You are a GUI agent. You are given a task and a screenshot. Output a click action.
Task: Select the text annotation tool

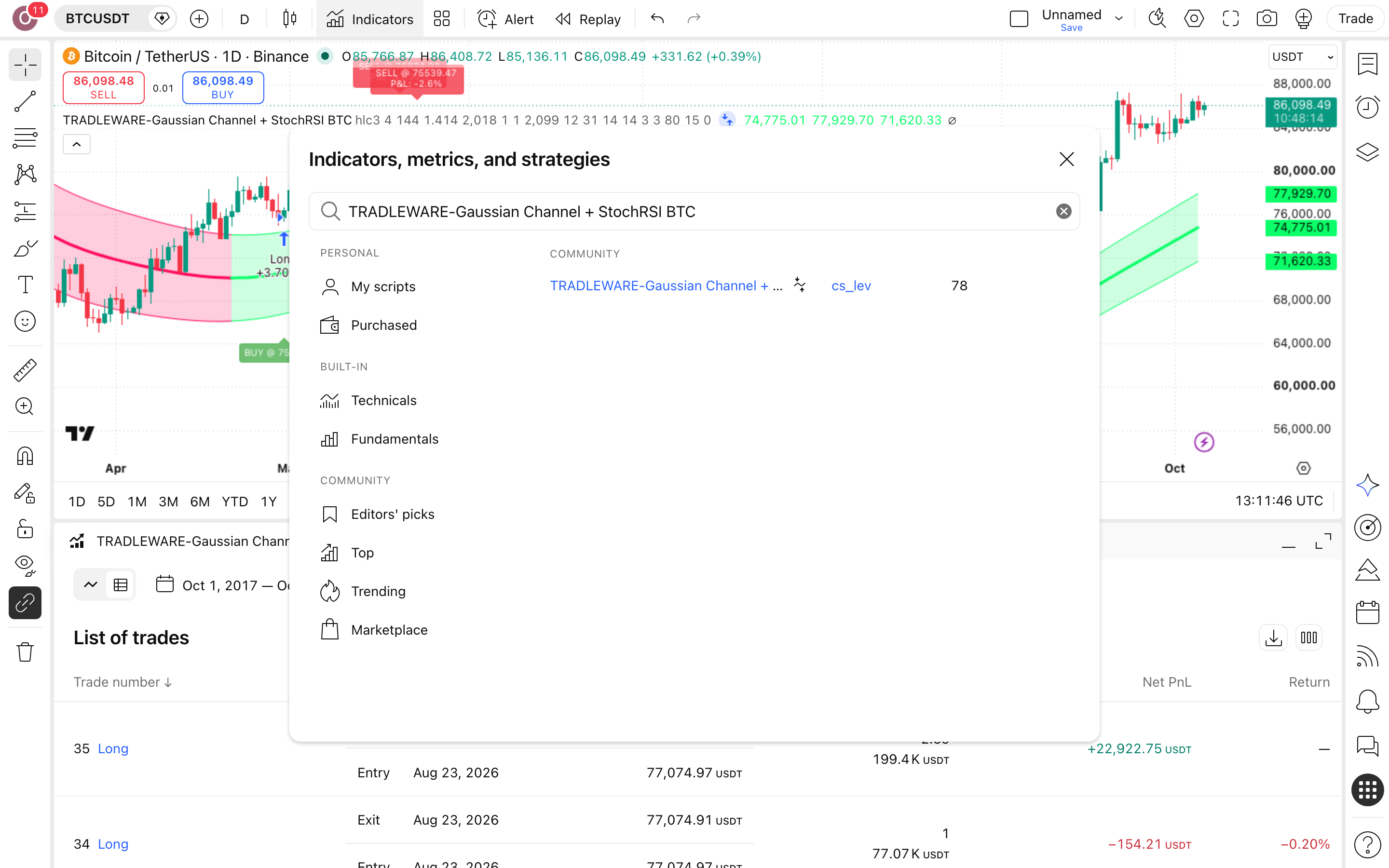[25, 284]
